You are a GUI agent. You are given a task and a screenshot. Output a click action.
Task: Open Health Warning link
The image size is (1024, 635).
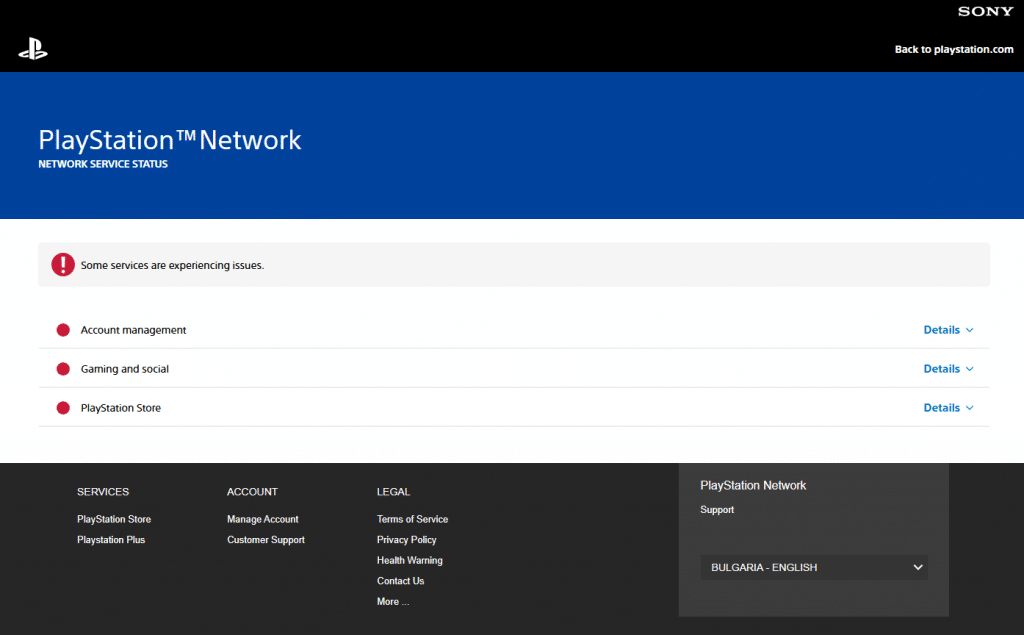pos(409,561)
